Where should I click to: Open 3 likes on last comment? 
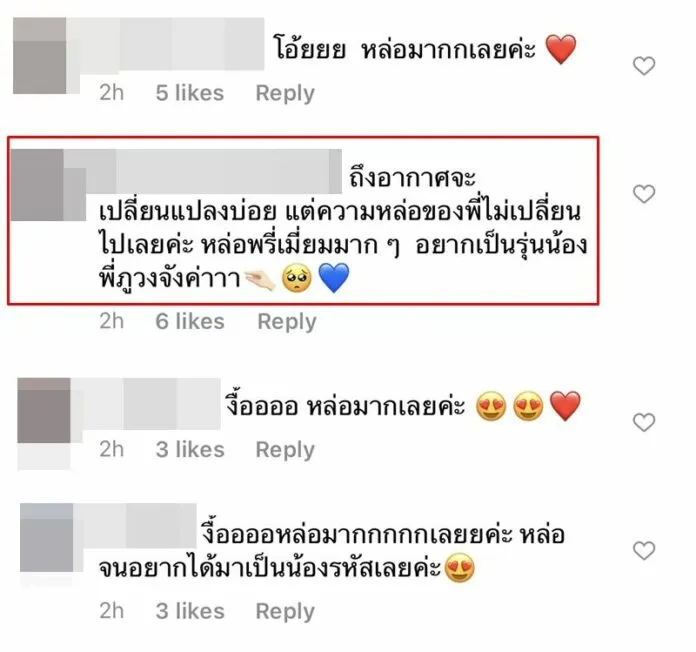coord(190,611)
